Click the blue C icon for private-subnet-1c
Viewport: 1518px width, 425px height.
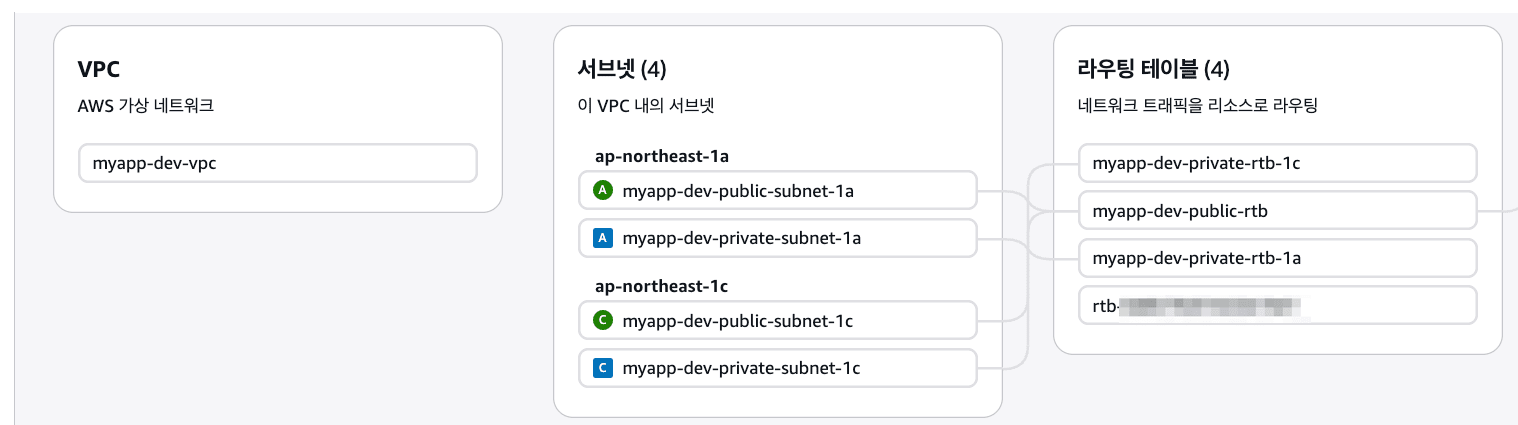click(x=602, y=368)
